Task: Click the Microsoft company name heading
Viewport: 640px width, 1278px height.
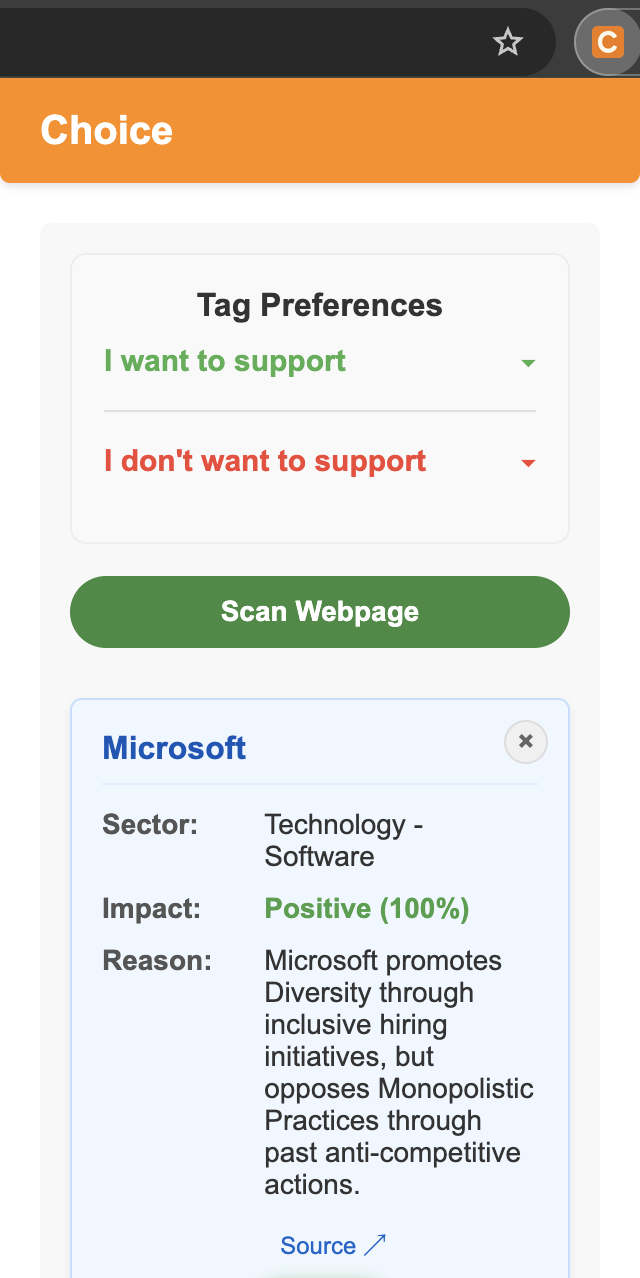Action: pos(174,748)
